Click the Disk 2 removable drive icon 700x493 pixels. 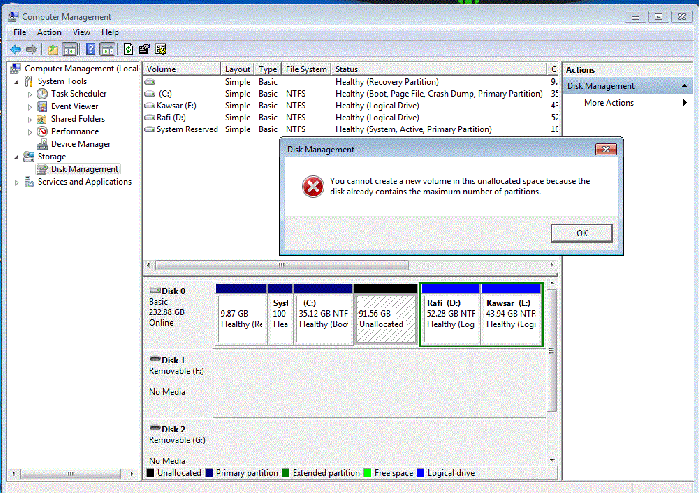[155, 428]
